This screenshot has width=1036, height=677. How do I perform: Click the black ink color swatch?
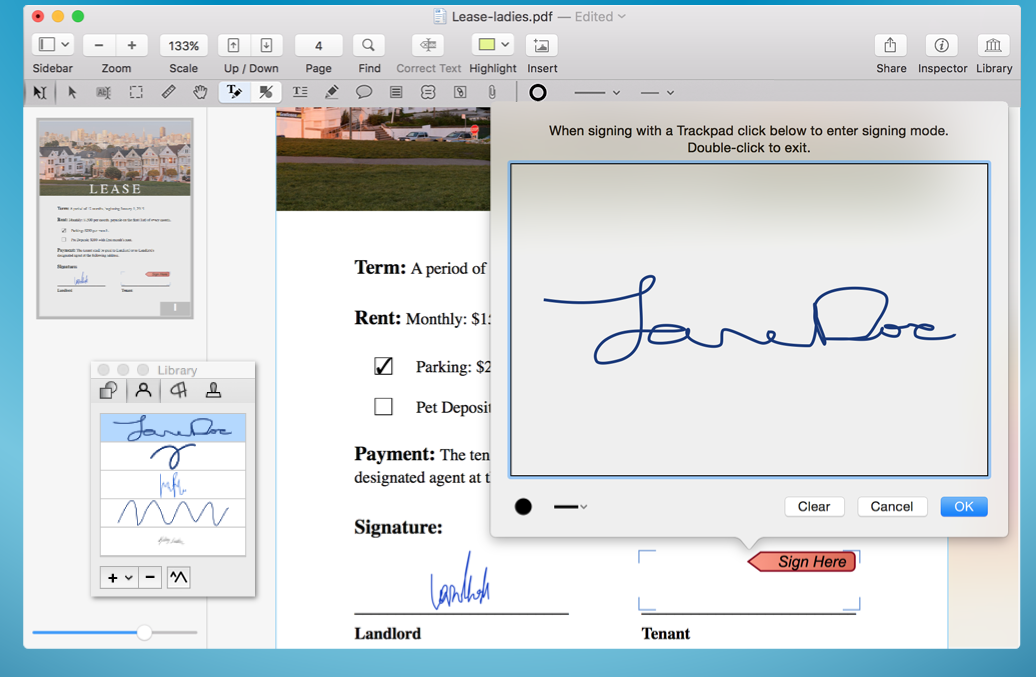[x=523, y=507]
